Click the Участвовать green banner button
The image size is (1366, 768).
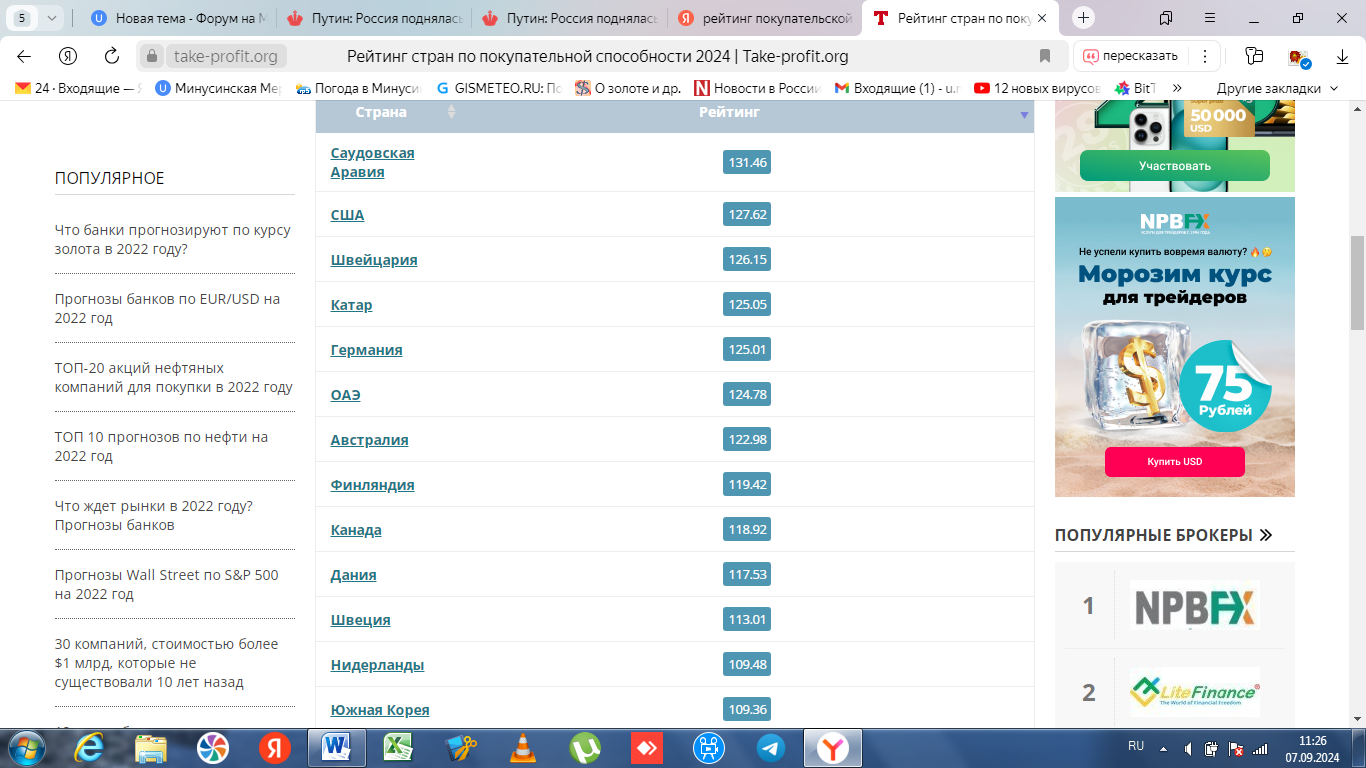(x=1174, y=166)
